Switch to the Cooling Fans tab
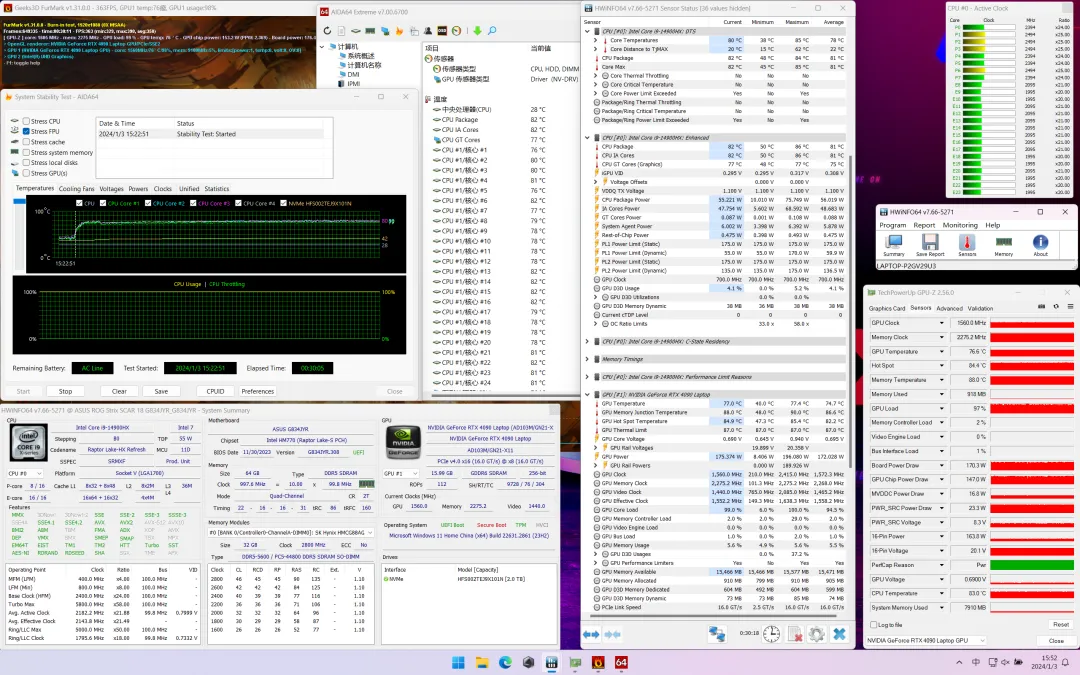 click(x=76, y=189)
